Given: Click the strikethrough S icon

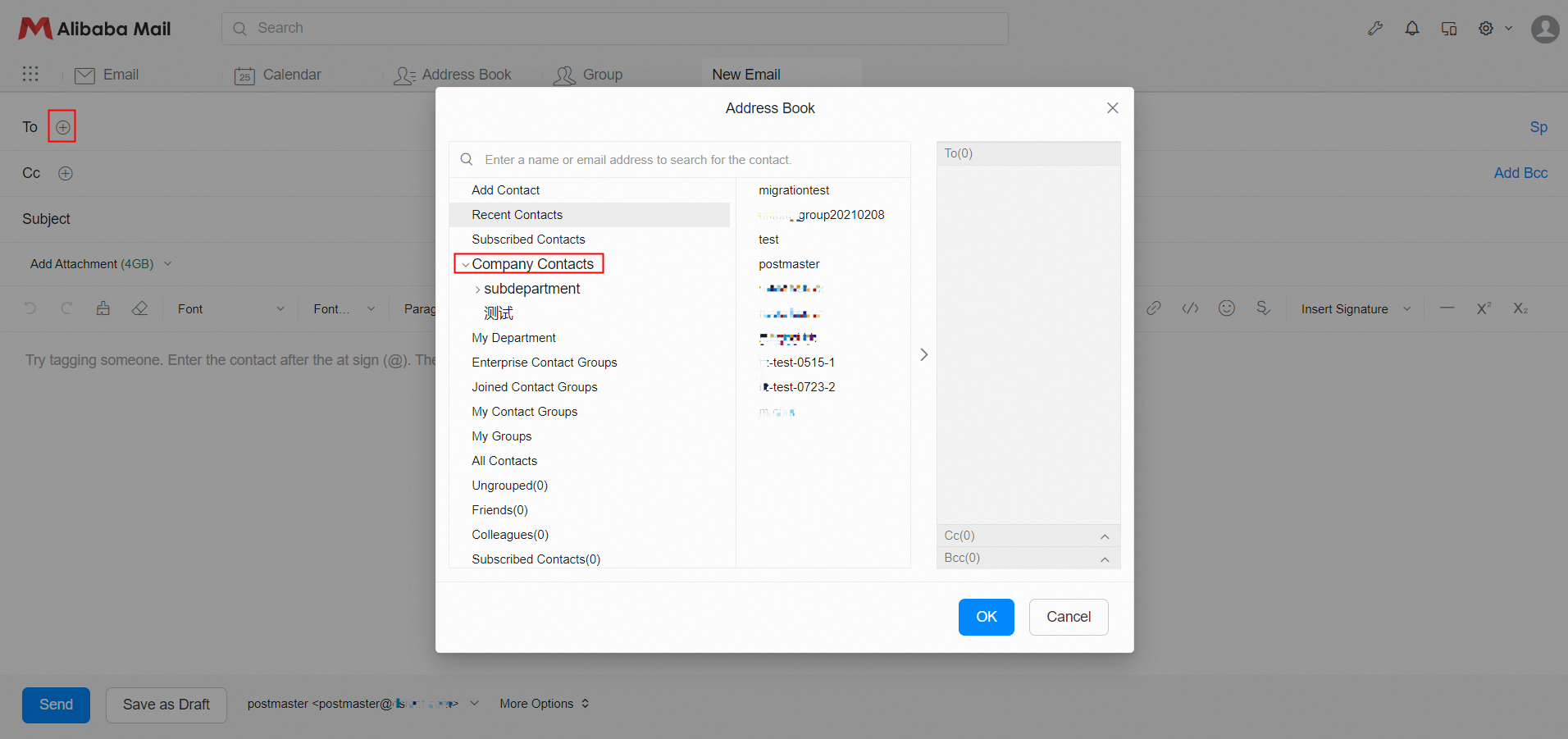Looking at the screenshot, I should (1263, 308).
